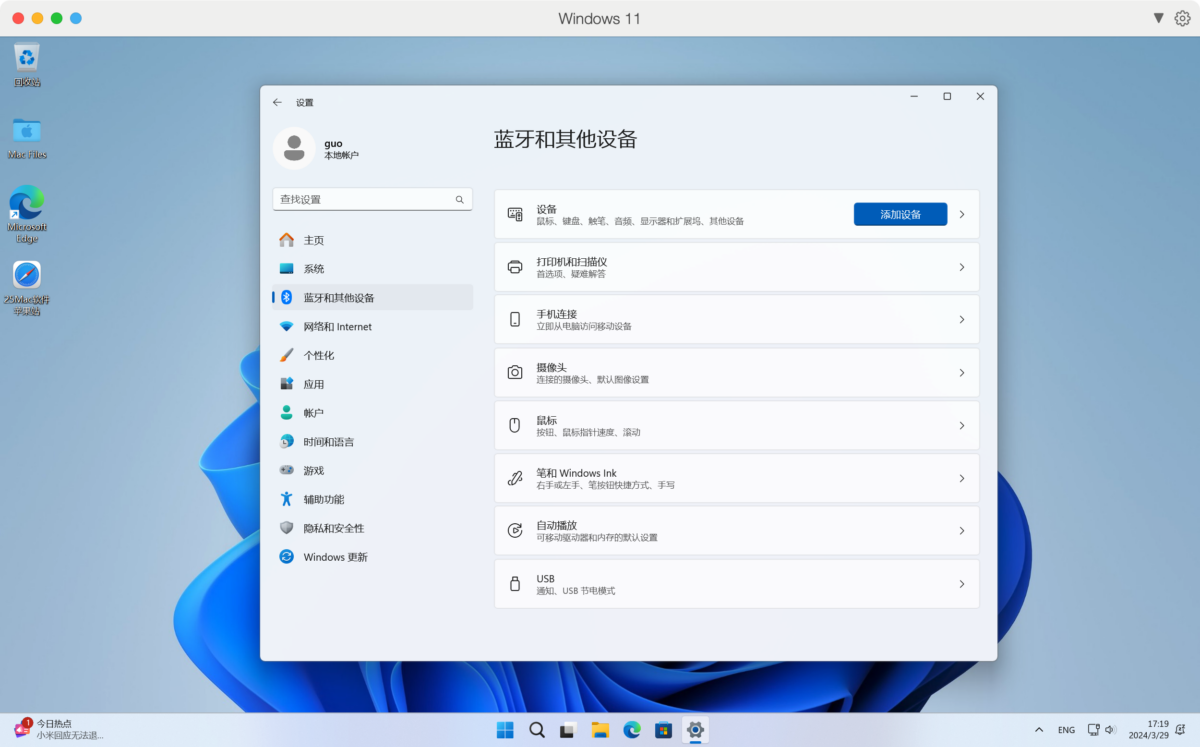Expand the 设备 row chevron
This screenshot has height=747, width=1200.
tap(962, 214)
